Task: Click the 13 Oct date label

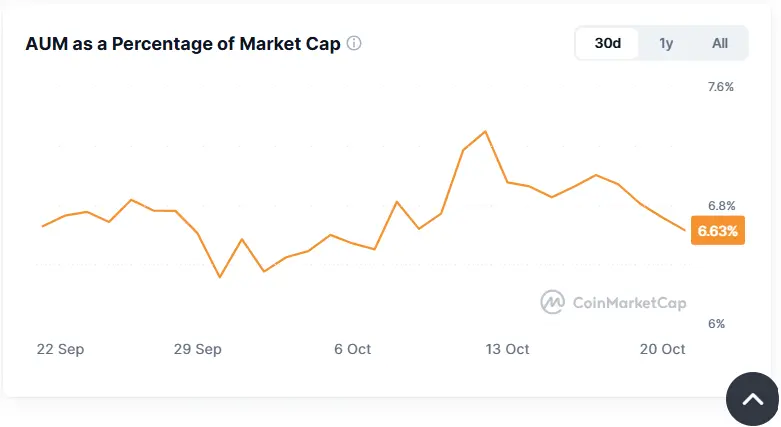Action: pyautogui.click(x=507, y=349)
